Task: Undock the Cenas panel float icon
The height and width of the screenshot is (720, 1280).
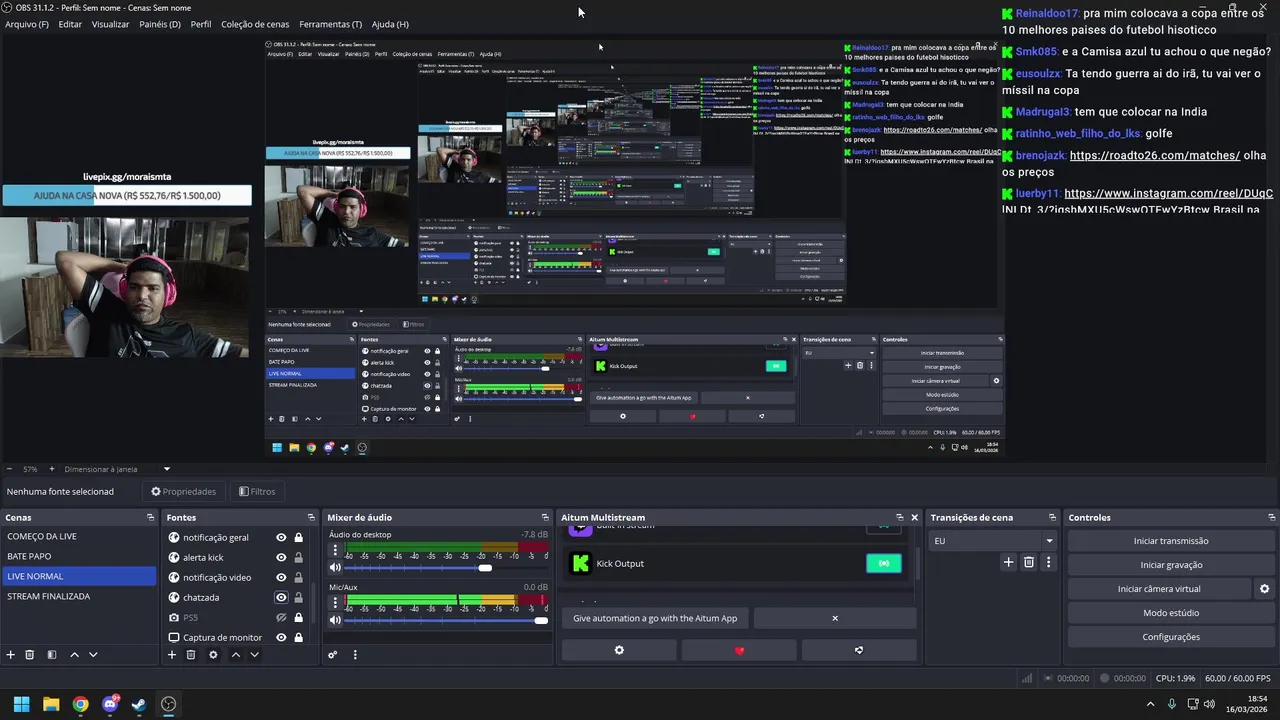Action: coord(150,517)
